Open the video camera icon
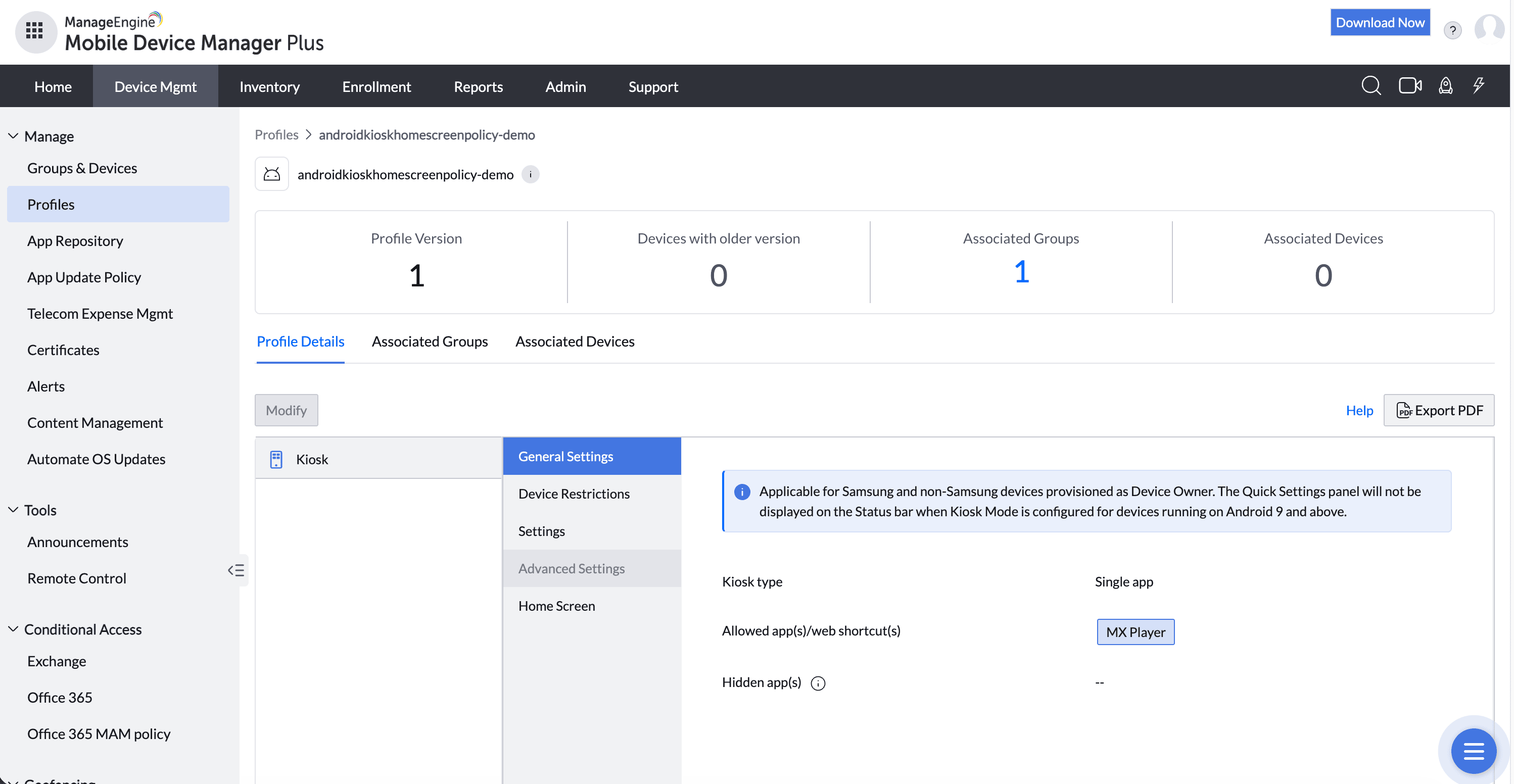 (x=1409, y=86)
